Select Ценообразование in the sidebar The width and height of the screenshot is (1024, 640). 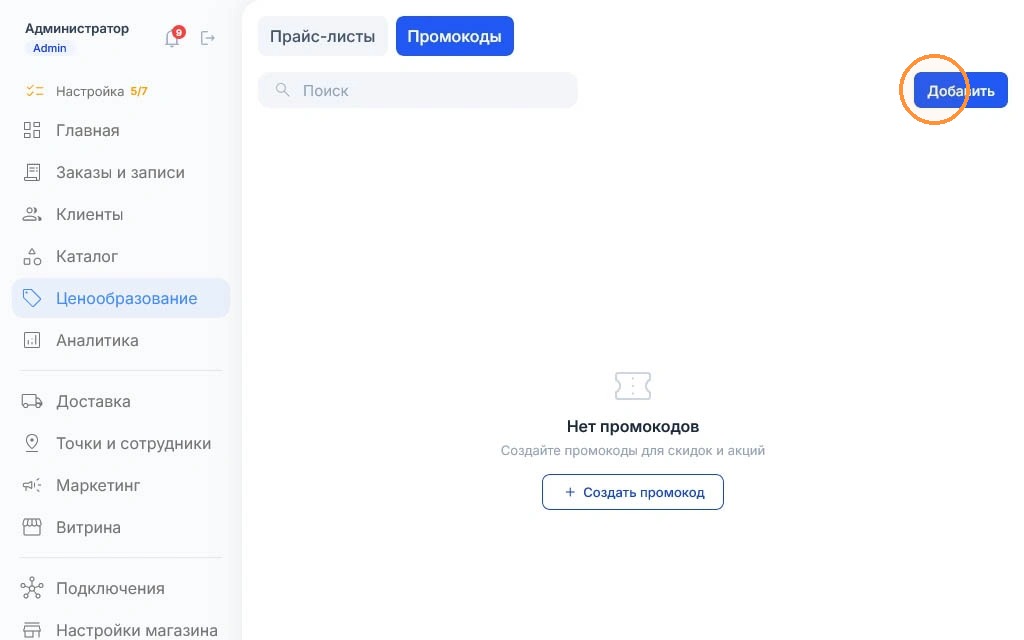coord(121,298)
